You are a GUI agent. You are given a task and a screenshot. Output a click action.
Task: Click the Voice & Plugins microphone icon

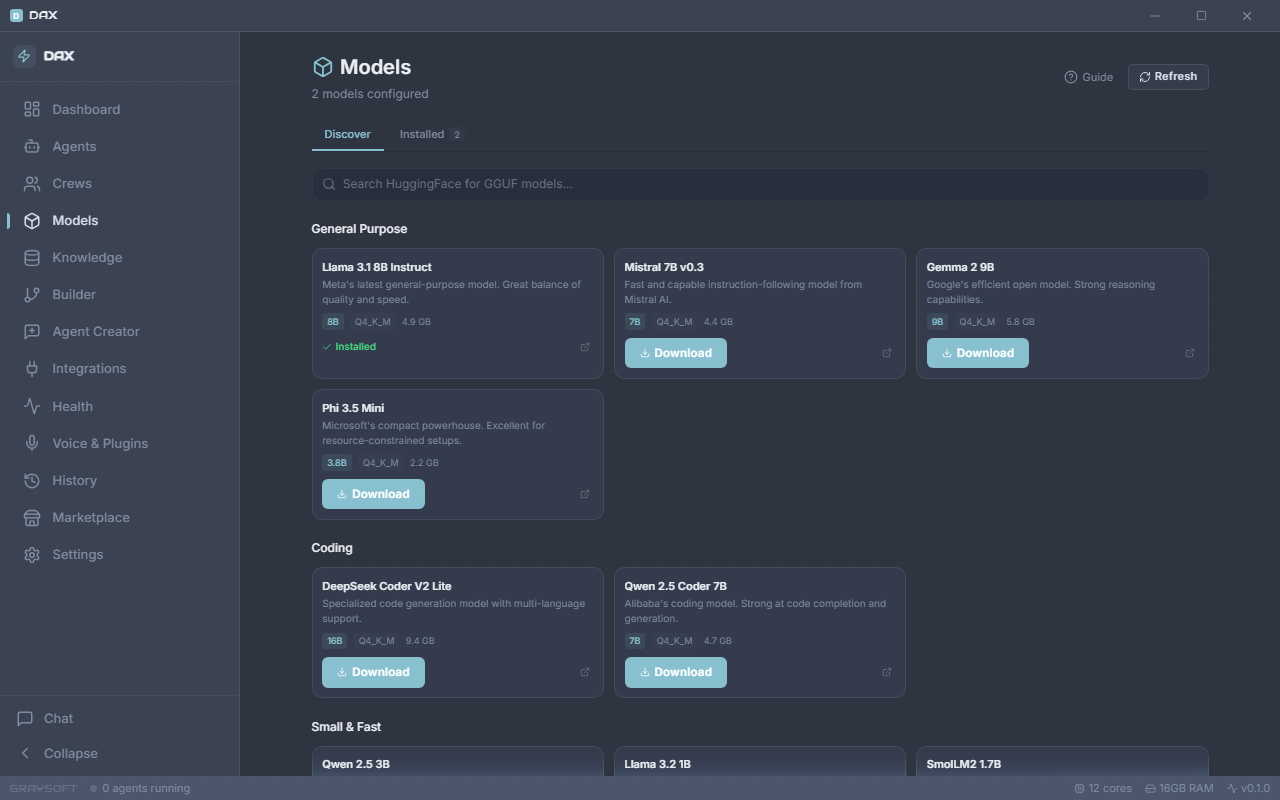pyautogui.click(x=32, y=443)
